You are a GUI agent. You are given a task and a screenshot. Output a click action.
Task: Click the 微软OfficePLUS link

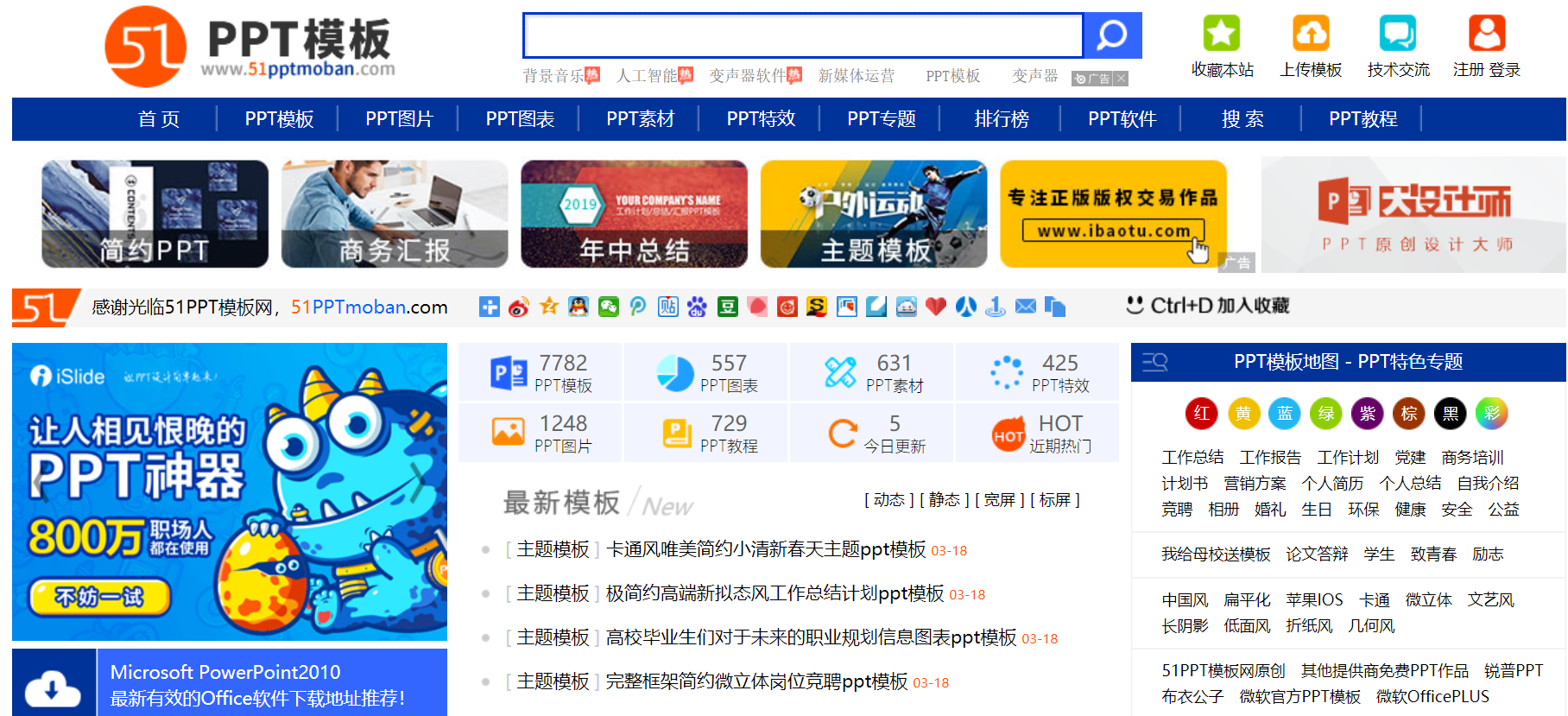point(1432,696)
